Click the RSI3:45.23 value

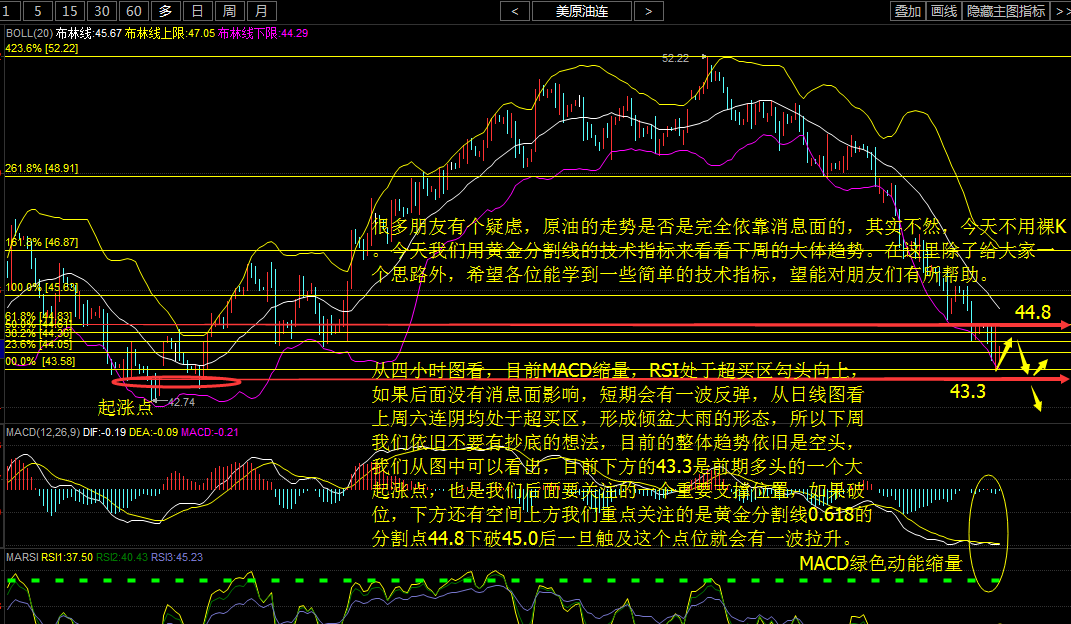click(x=177, y=557)
